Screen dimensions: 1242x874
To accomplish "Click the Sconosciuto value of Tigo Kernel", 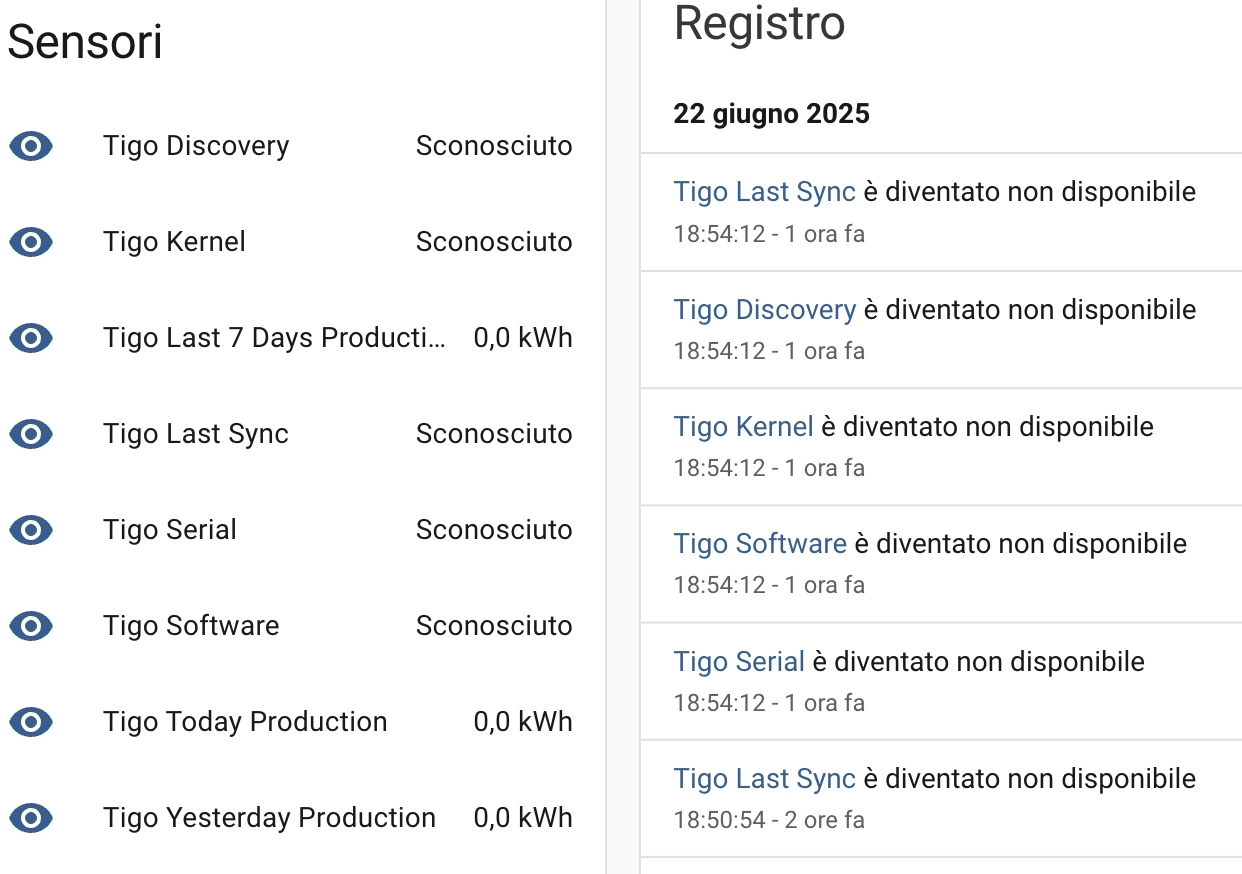I will [x=493, y=242].
